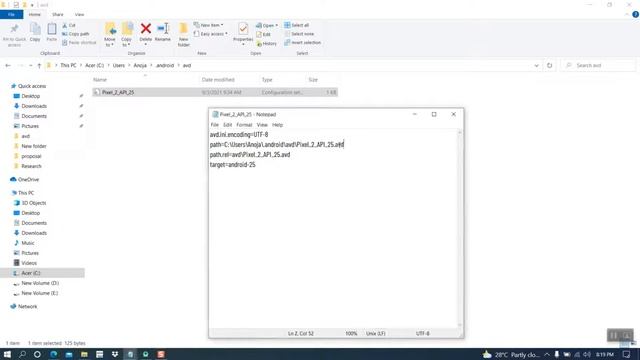The image size is (640, 360).
Task: Click the avd.ini.encoding=UTF-8 line
Action: point(239,135)
